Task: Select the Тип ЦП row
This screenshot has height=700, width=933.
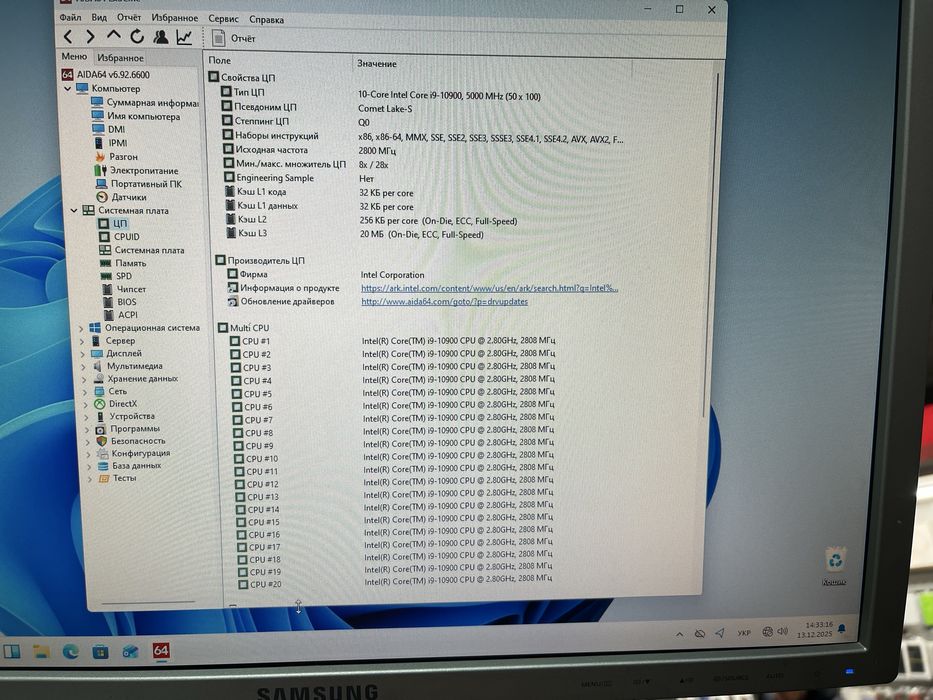Action: (x=381, y=94)
